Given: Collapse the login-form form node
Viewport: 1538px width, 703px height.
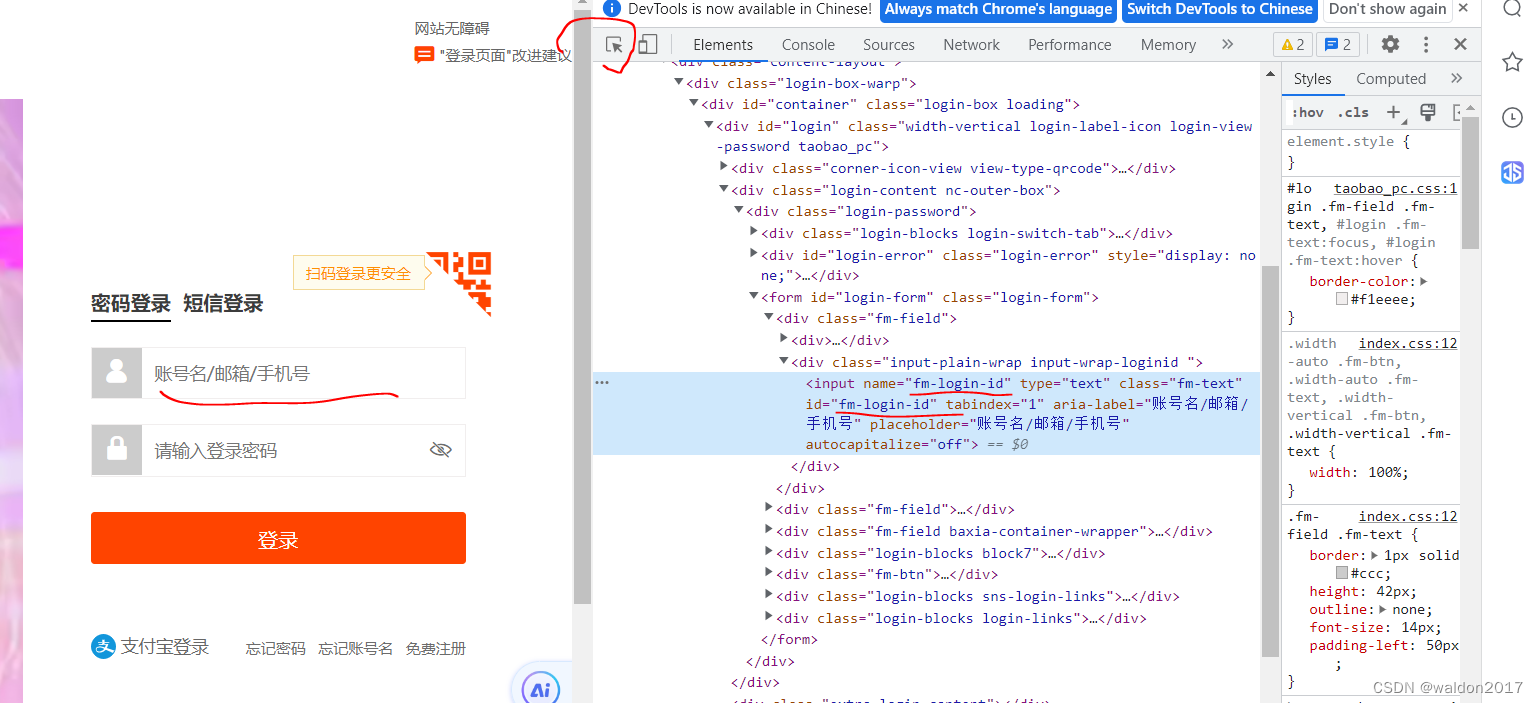Looking at the screenshot, I should pos(754,297).
